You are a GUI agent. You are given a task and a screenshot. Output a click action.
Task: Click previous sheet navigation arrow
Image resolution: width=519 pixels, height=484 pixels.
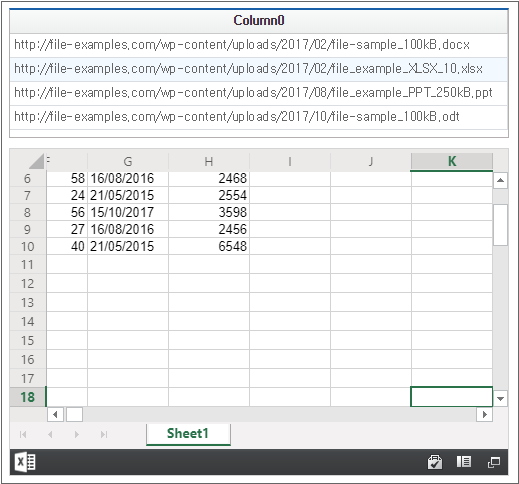[50, 434]
